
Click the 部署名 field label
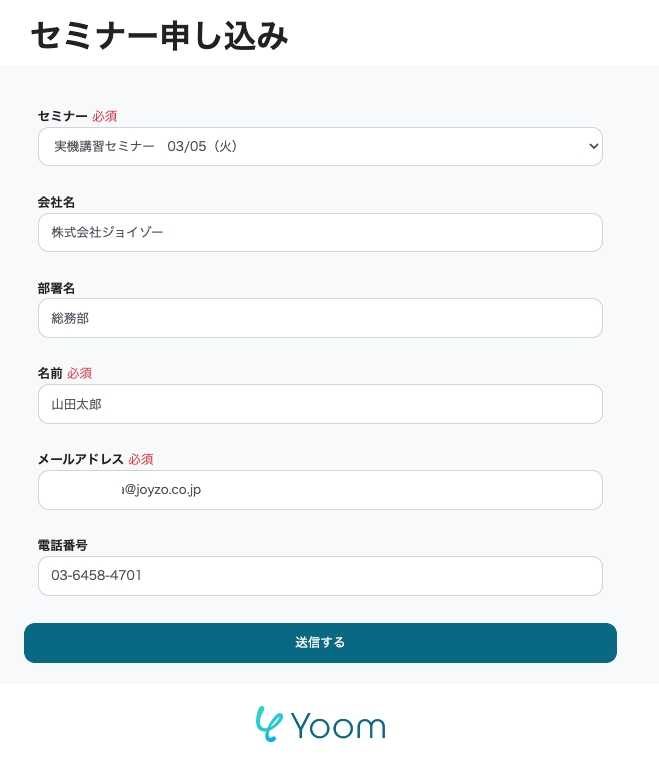pyautogui.click(x=56, y=288)
